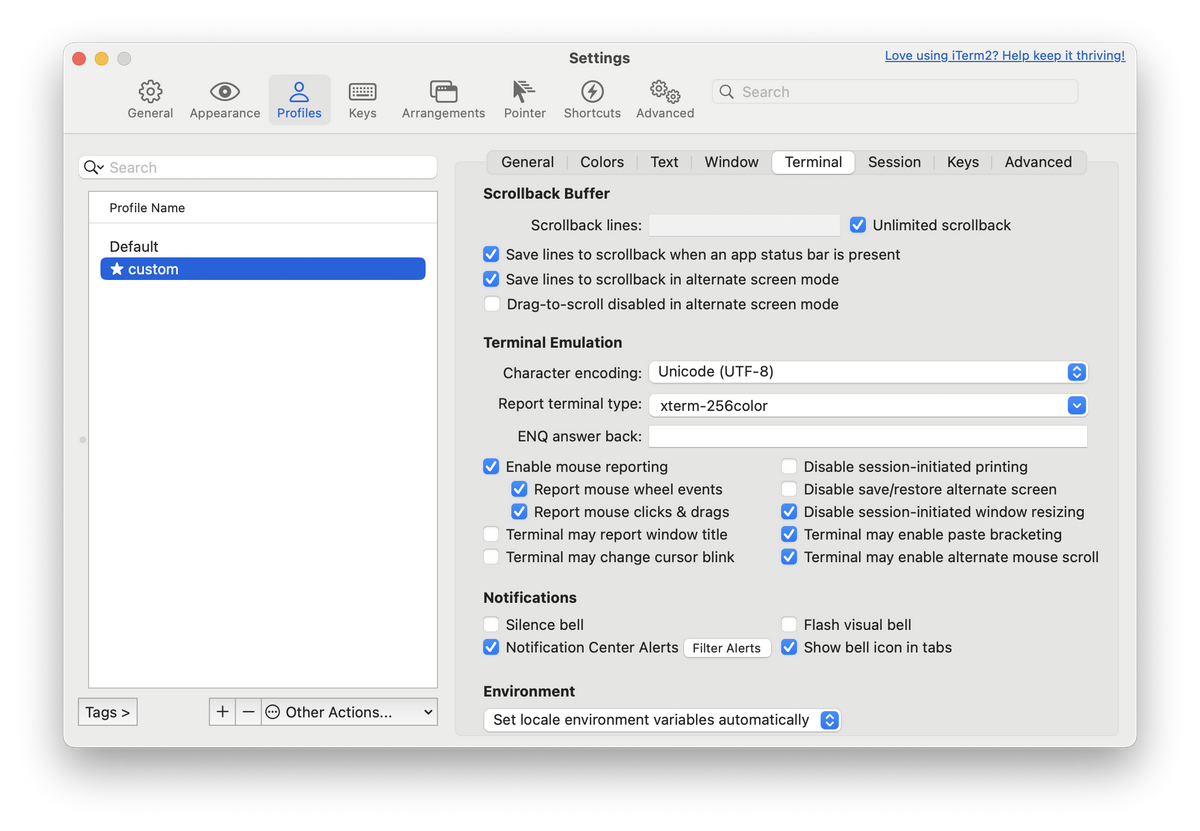Open the locale environment variables dropdown
Screen dimensions: 1200x831
(662, 720)
